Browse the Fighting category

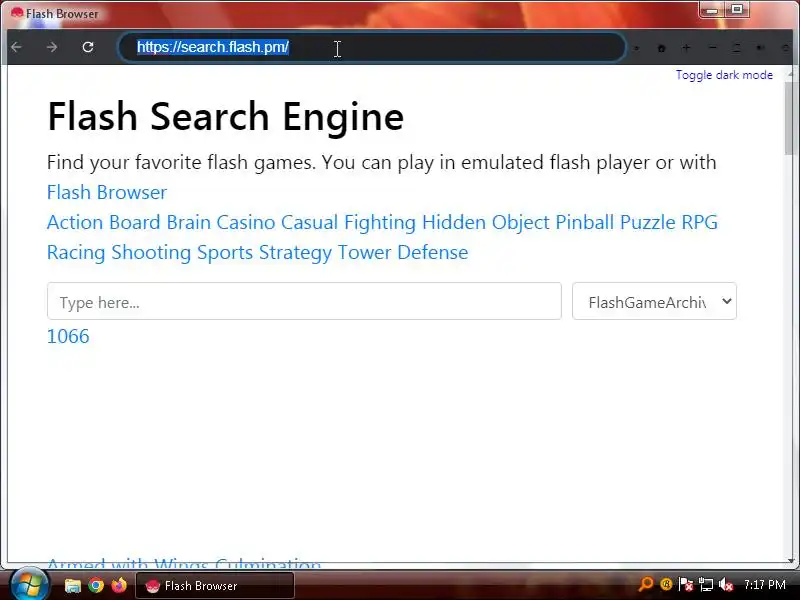coord(380,222)
